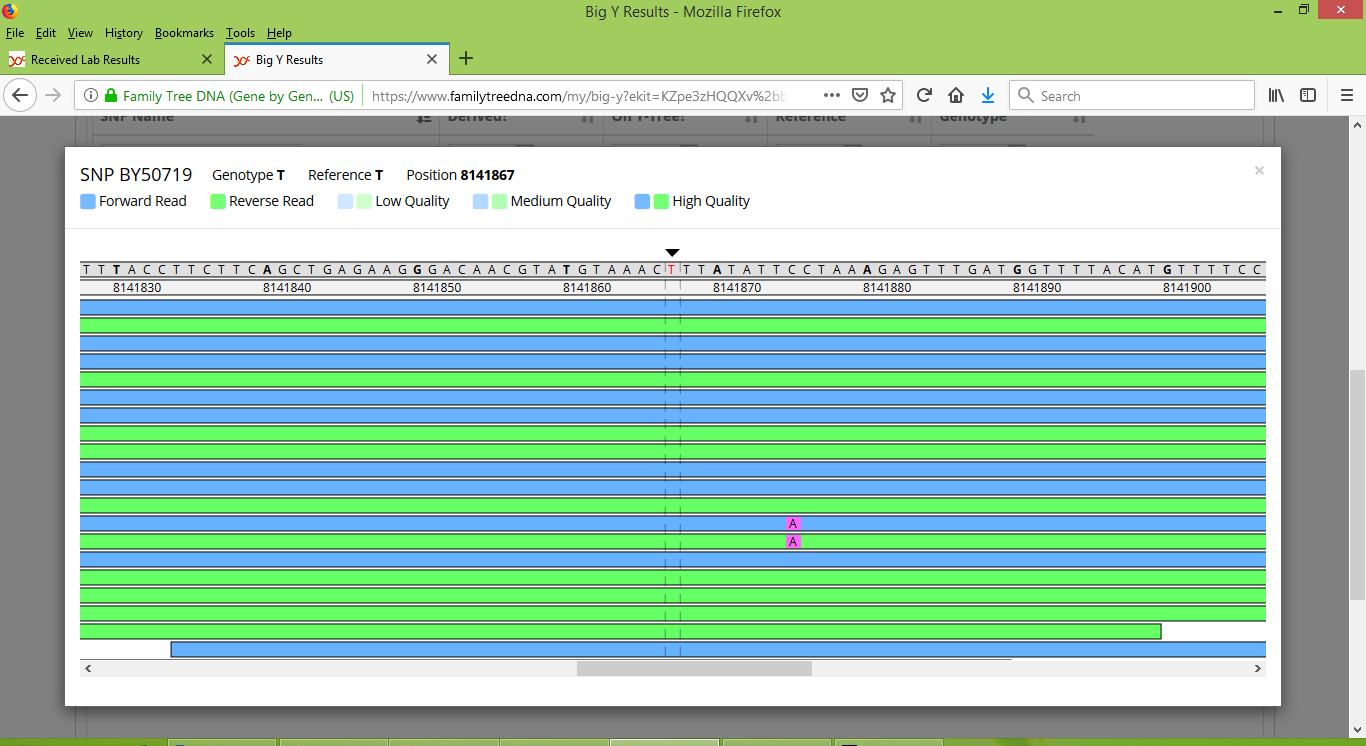Open the downloads panel arrow
Viewport: 1366px width, 746px height.
coord(988,95)
